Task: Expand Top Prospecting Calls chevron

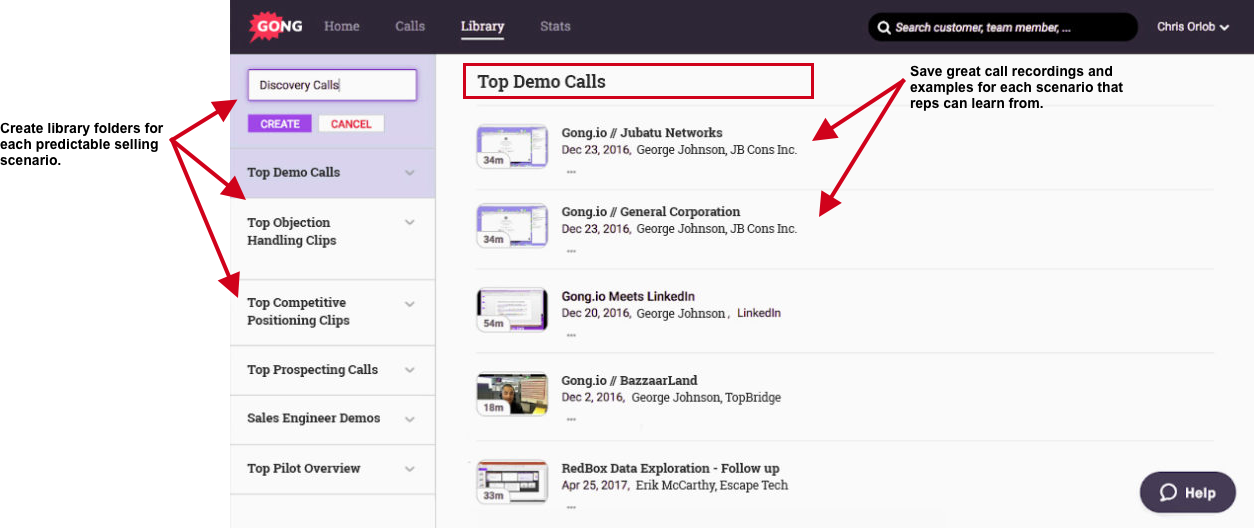Action: tap(409, 370)
